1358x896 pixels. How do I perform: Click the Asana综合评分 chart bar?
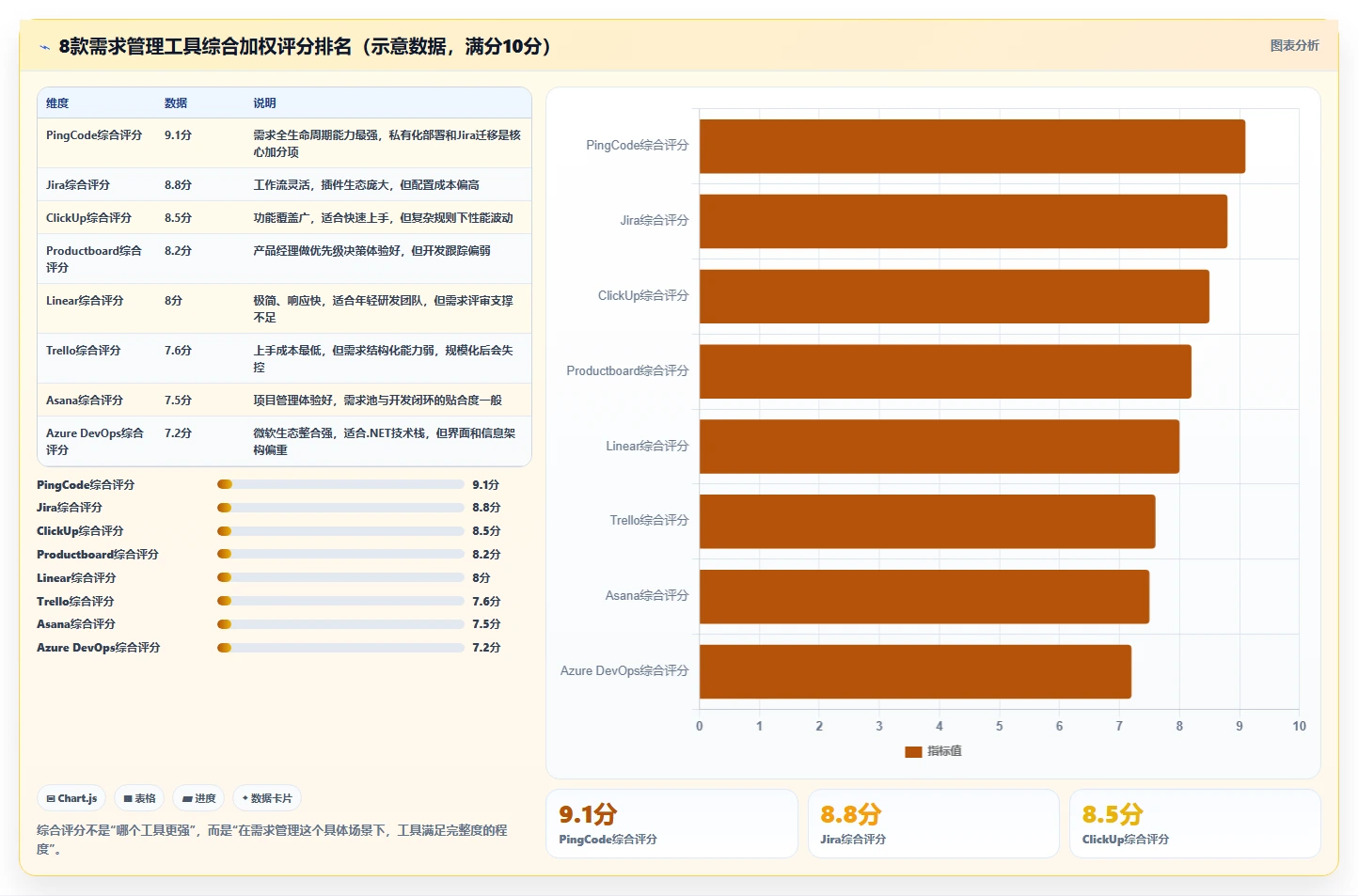[x=924, y=596]
